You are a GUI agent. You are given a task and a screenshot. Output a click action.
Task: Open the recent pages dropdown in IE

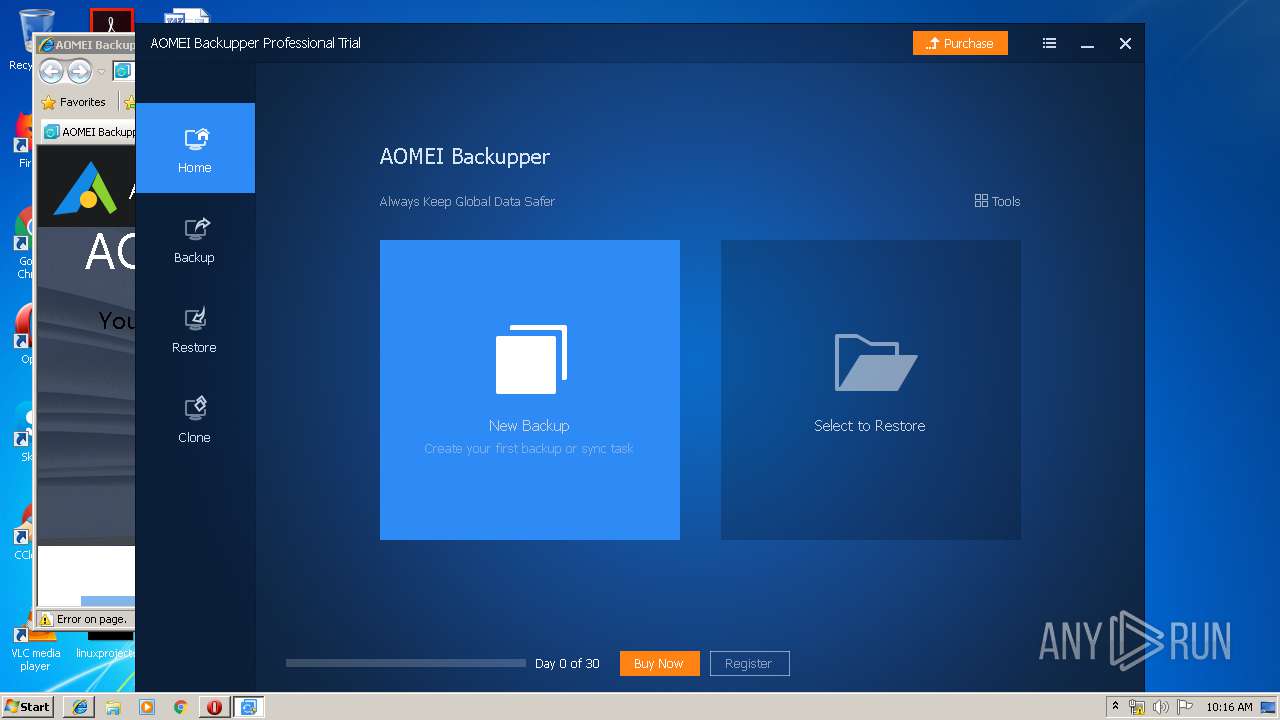[x=101, y=72]
